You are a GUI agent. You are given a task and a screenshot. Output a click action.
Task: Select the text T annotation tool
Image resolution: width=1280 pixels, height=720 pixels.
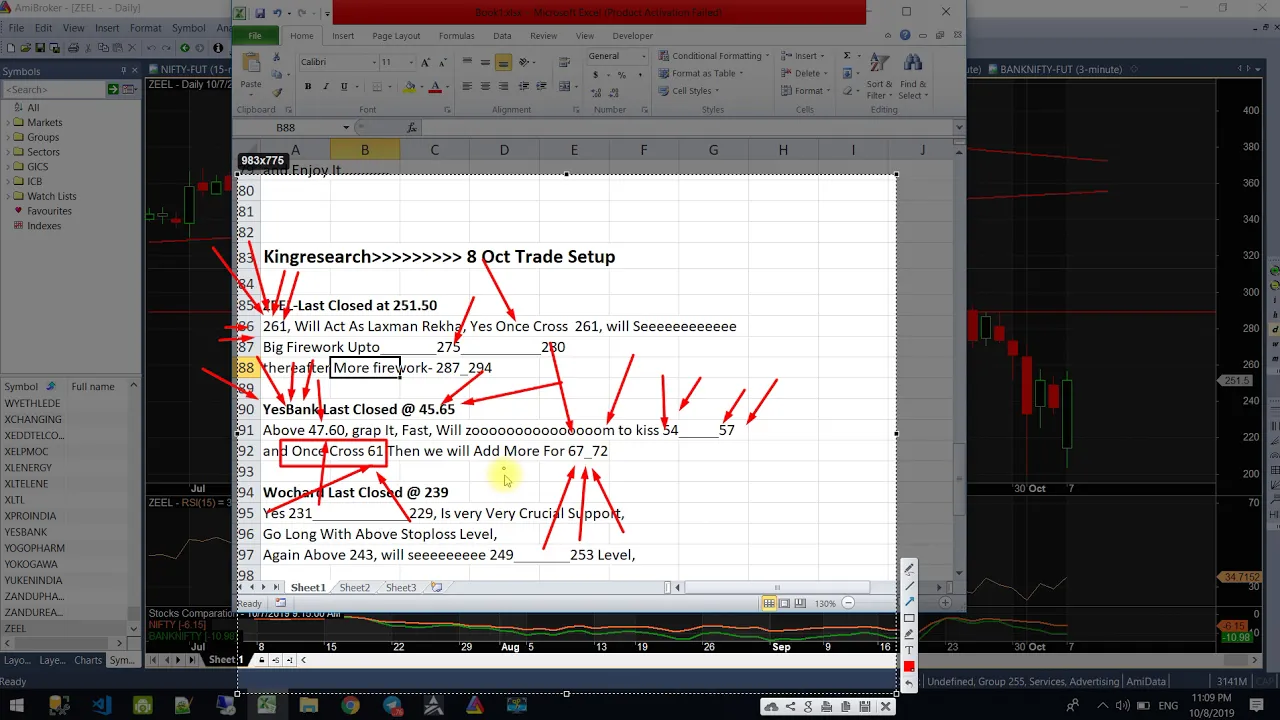click(x=909, y=650)
